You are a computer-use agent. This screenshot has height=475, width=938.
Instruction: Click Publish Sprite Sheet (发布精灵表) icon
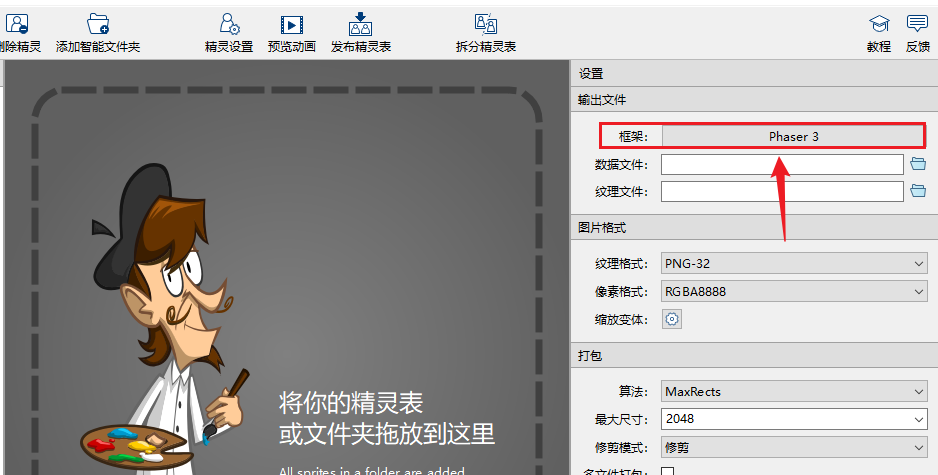coord(361,23)
